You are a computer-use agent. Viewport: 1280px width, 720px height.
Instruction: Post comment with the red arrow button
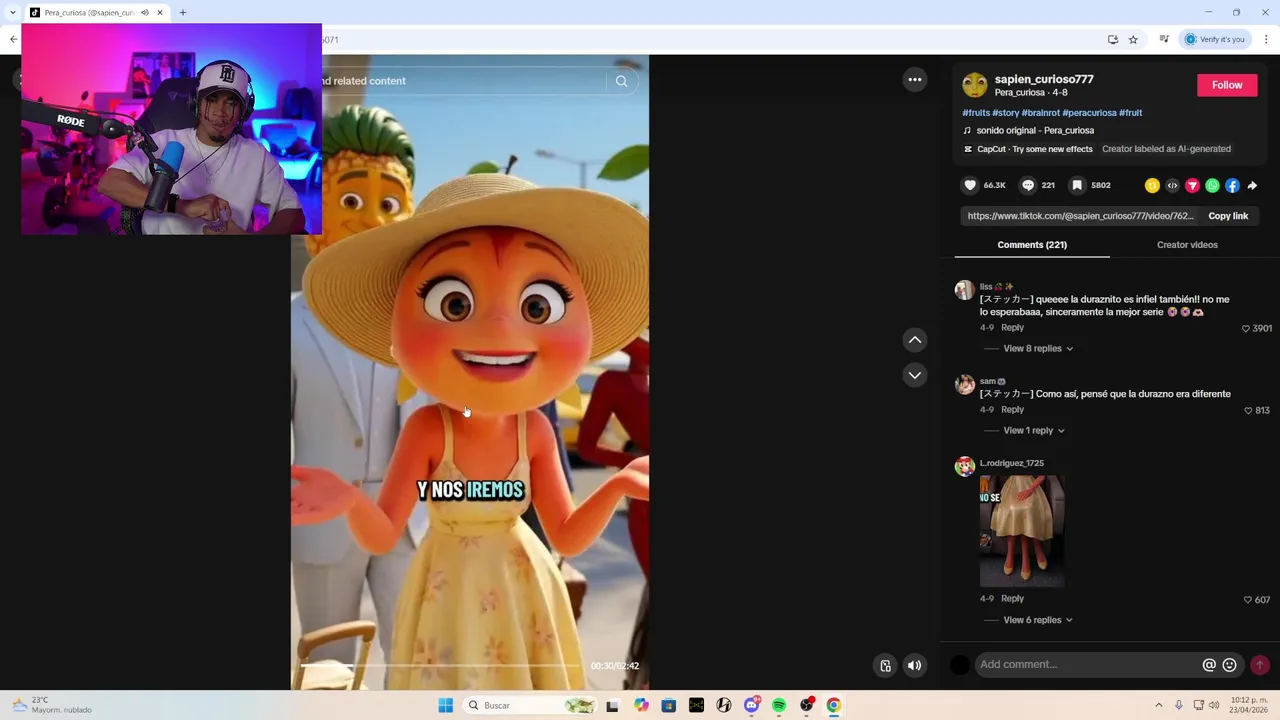1260,665
